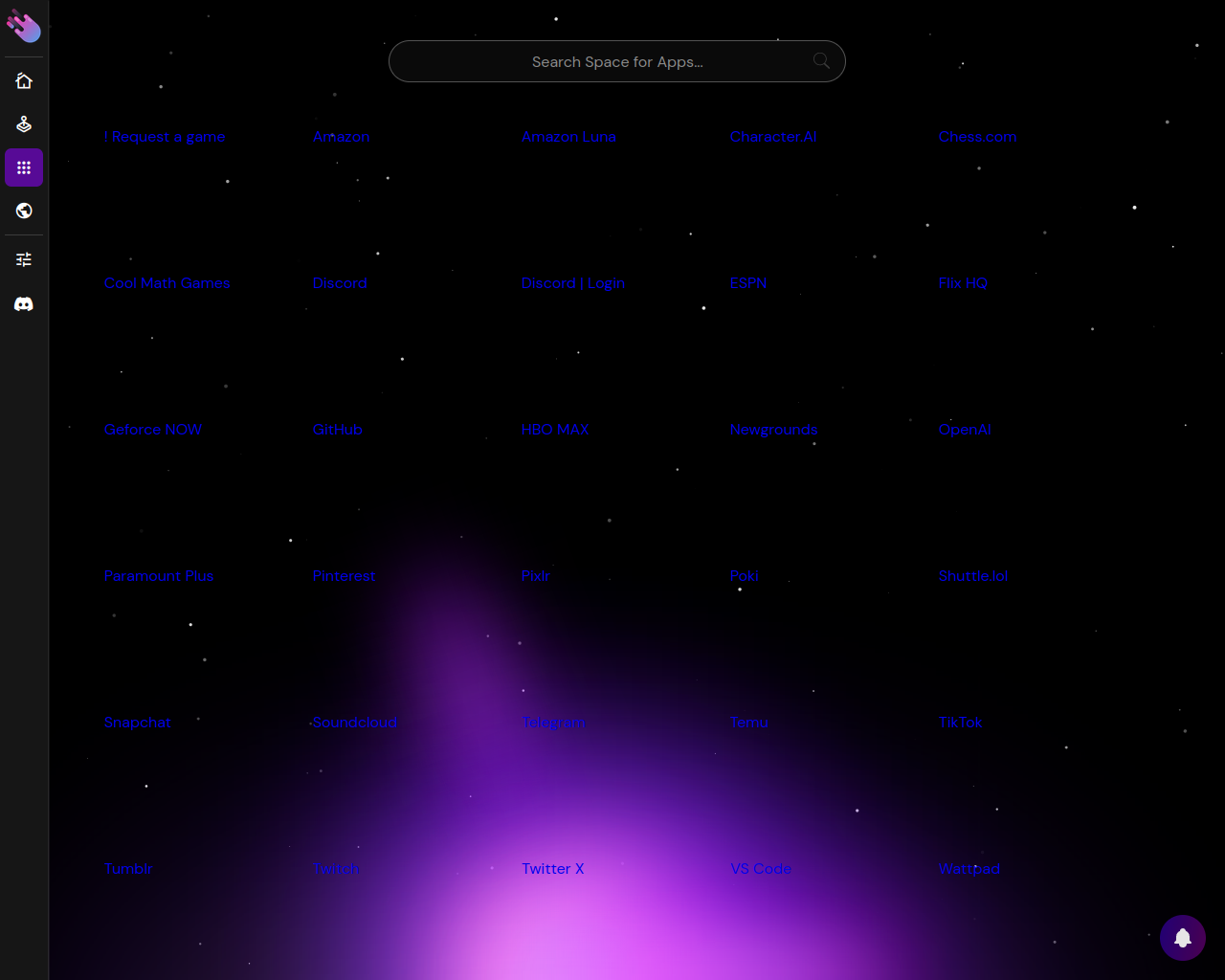Focus the Search Space for Apps field
The image size is (1225, 980).
click(x=617, y=61)
